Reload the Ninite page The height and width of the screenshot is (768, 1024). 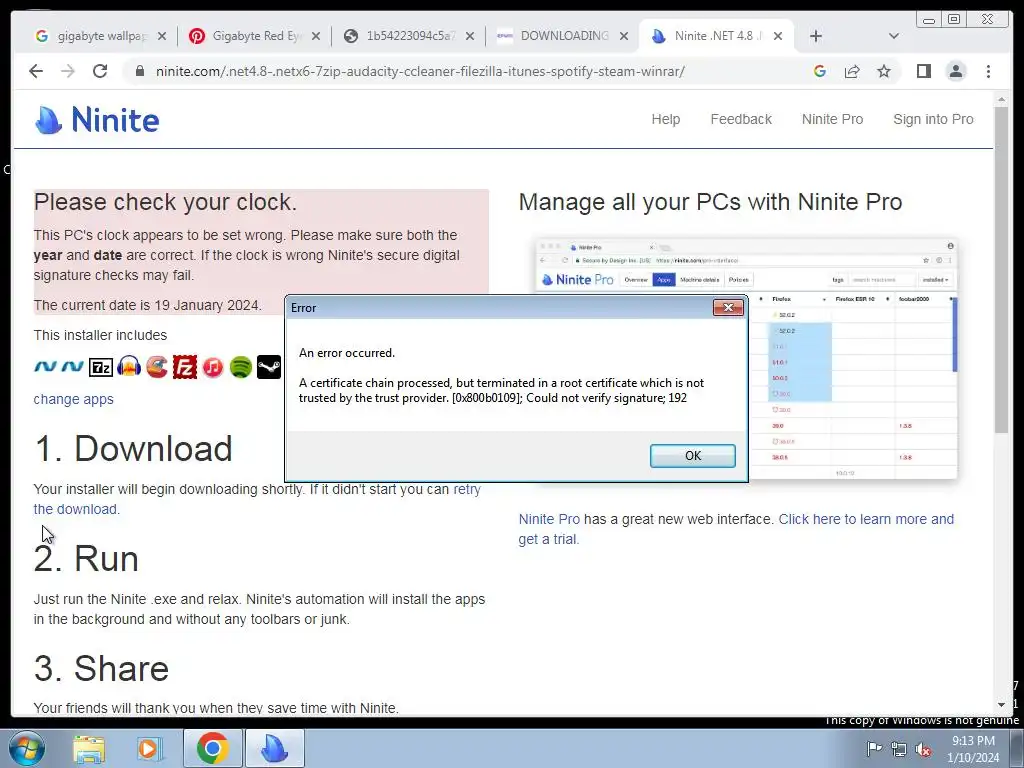(100, 71)
